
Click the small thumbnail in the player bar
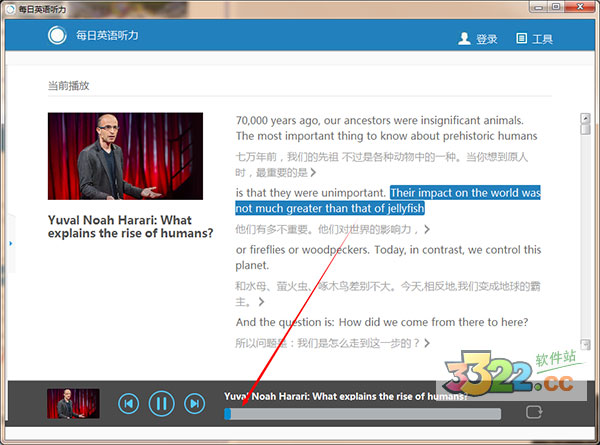[73, 404]
